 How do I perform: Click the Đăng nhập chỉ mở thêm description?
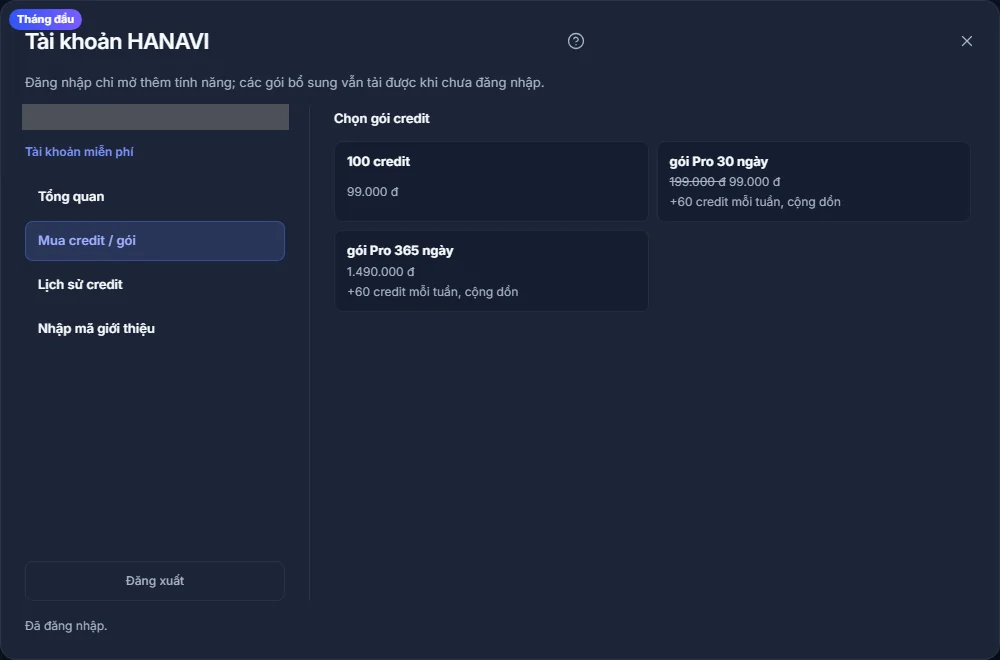(284, 83)
